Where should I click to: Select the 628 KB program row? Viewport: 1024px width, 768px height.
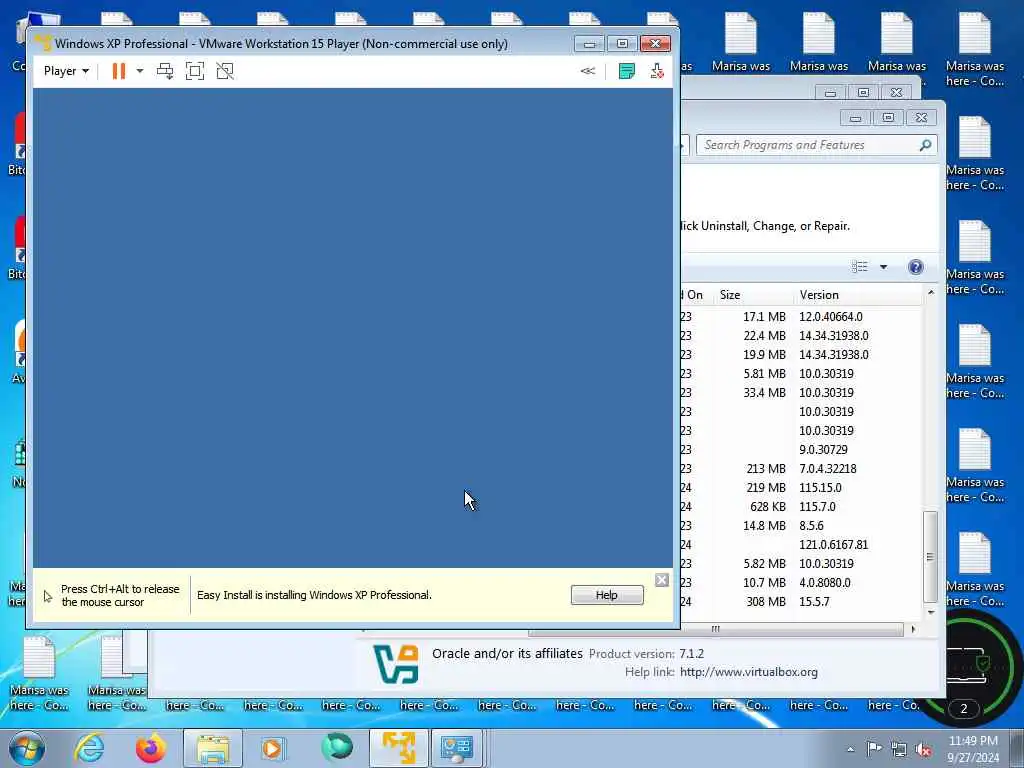(801, 506)
